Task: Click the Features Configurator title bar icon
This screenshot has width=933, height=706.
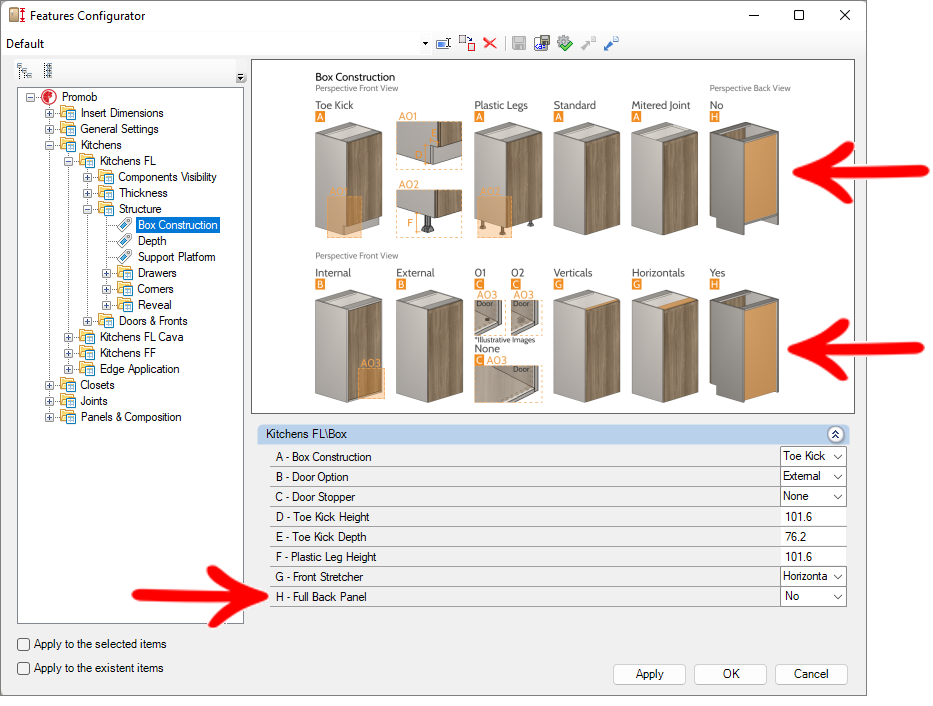Action: click(17, 15)
